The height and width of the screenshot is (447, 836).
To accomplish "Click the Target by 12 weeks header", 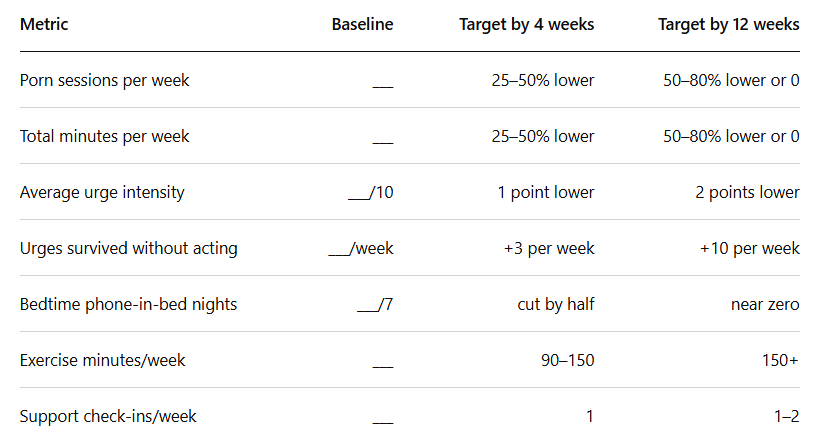I will (x=729, y=25).
